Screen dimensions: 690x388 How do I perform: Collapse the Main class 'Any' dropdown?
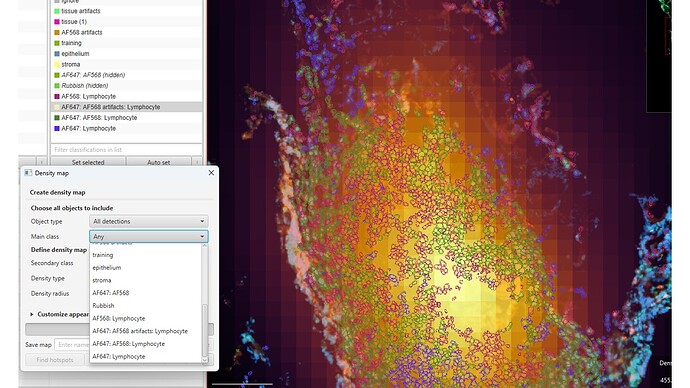pyautogui.click(x=149, y=236)
